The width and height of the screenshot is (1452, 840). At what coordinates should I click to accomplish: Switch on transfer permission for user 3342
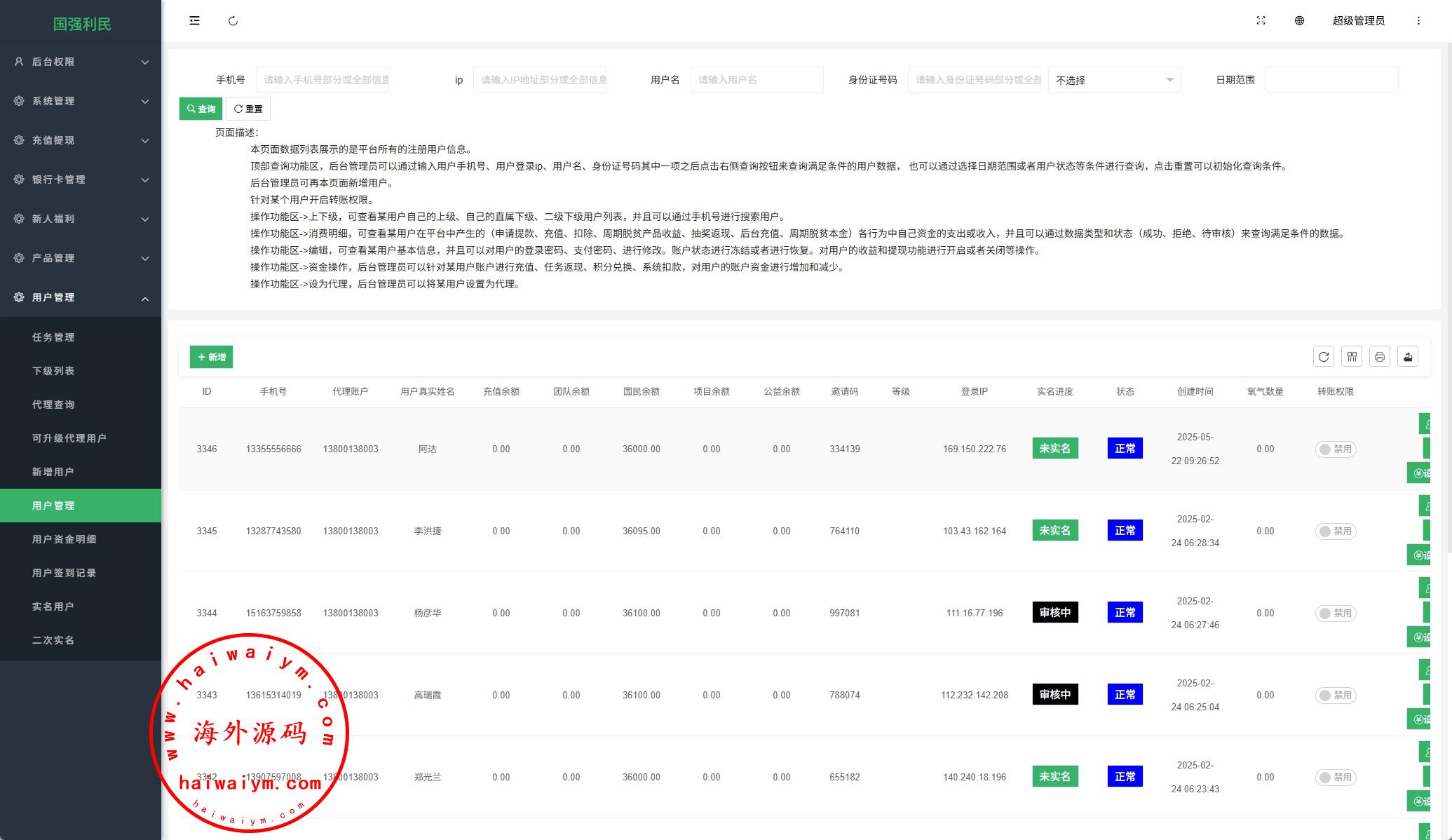pos(1335,778)
